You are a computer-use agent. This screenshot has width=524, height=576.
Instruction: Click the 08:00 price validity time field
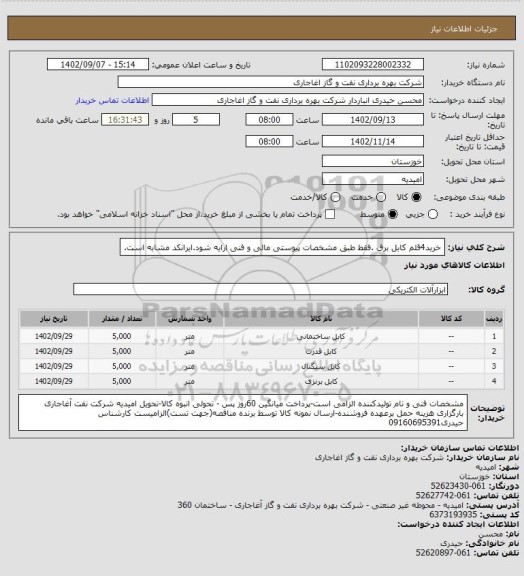pos(269,141)
